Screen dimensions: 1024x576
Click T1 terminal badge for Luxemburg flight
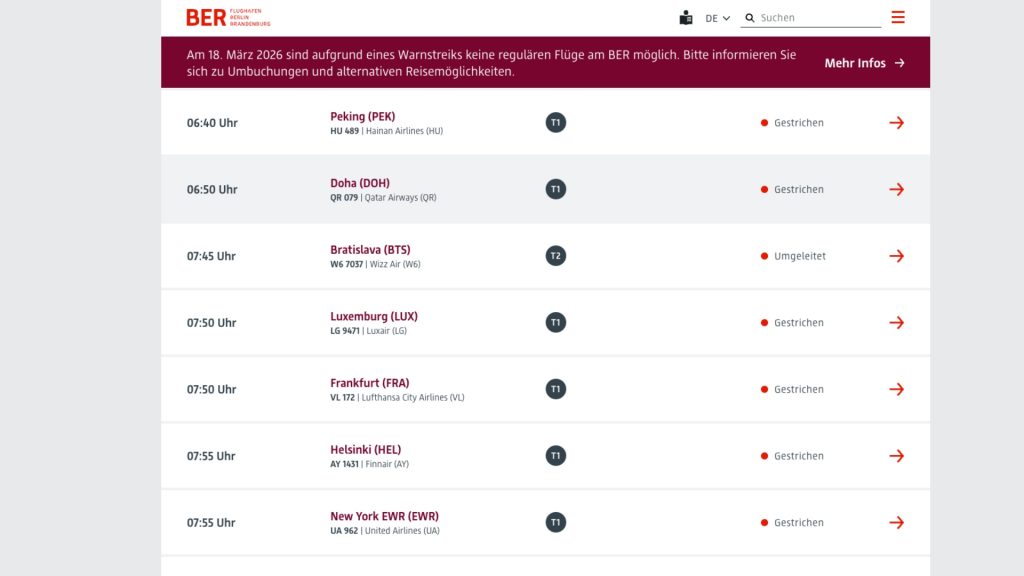point(556,323)
